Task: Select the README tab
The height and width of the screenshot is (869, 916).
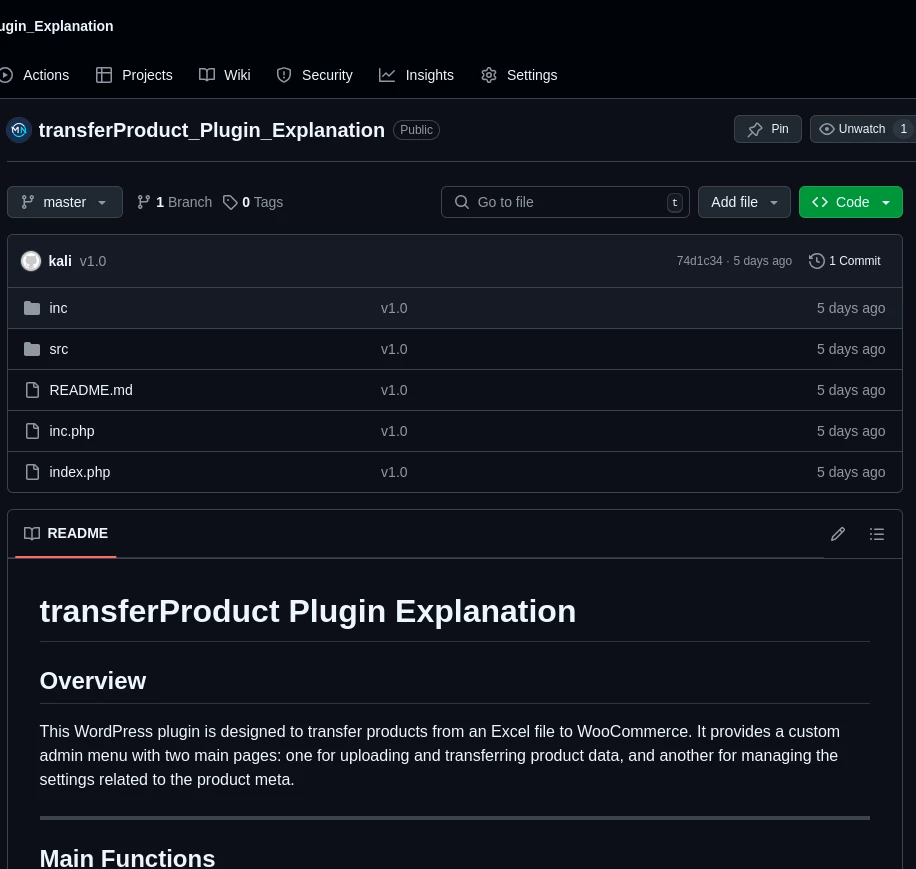Action: pyautogui.click(x=65, y=534)
